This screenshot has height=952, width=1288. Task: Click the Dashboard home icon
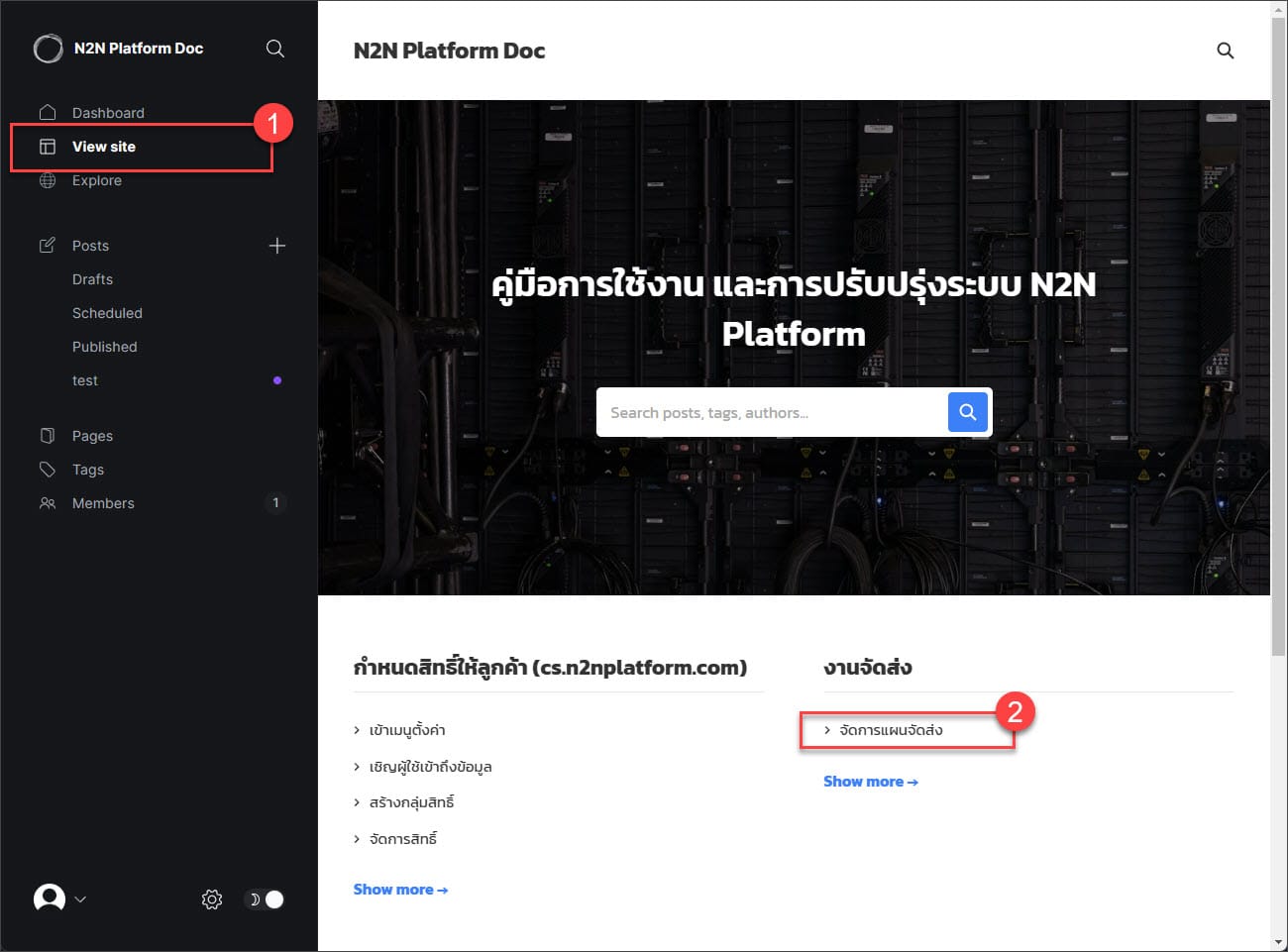[48, 113]
